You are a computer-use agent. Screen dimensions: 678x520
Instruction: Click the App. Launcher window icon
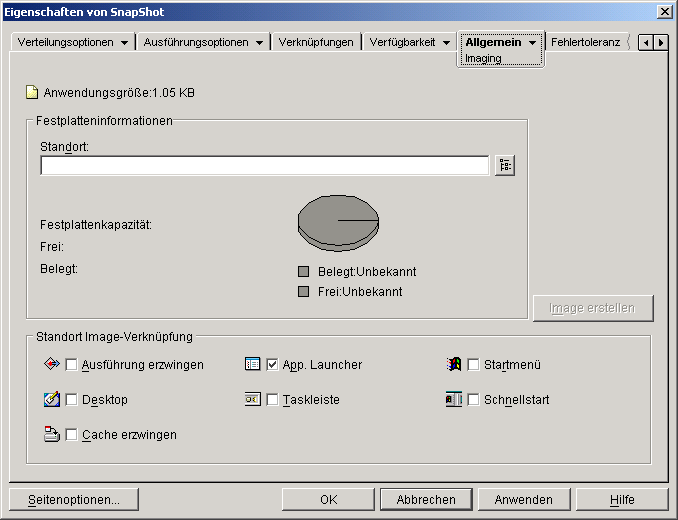tap(253, 364)
